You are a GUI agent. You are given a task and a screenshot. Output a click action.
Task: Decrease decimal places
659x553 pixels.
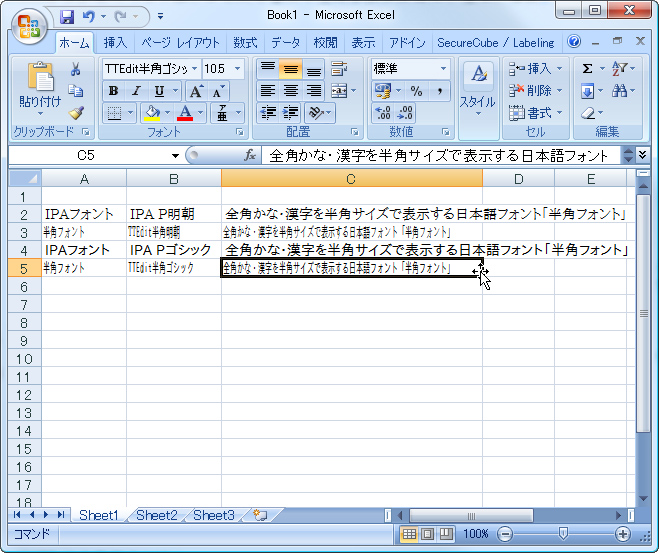405,113
